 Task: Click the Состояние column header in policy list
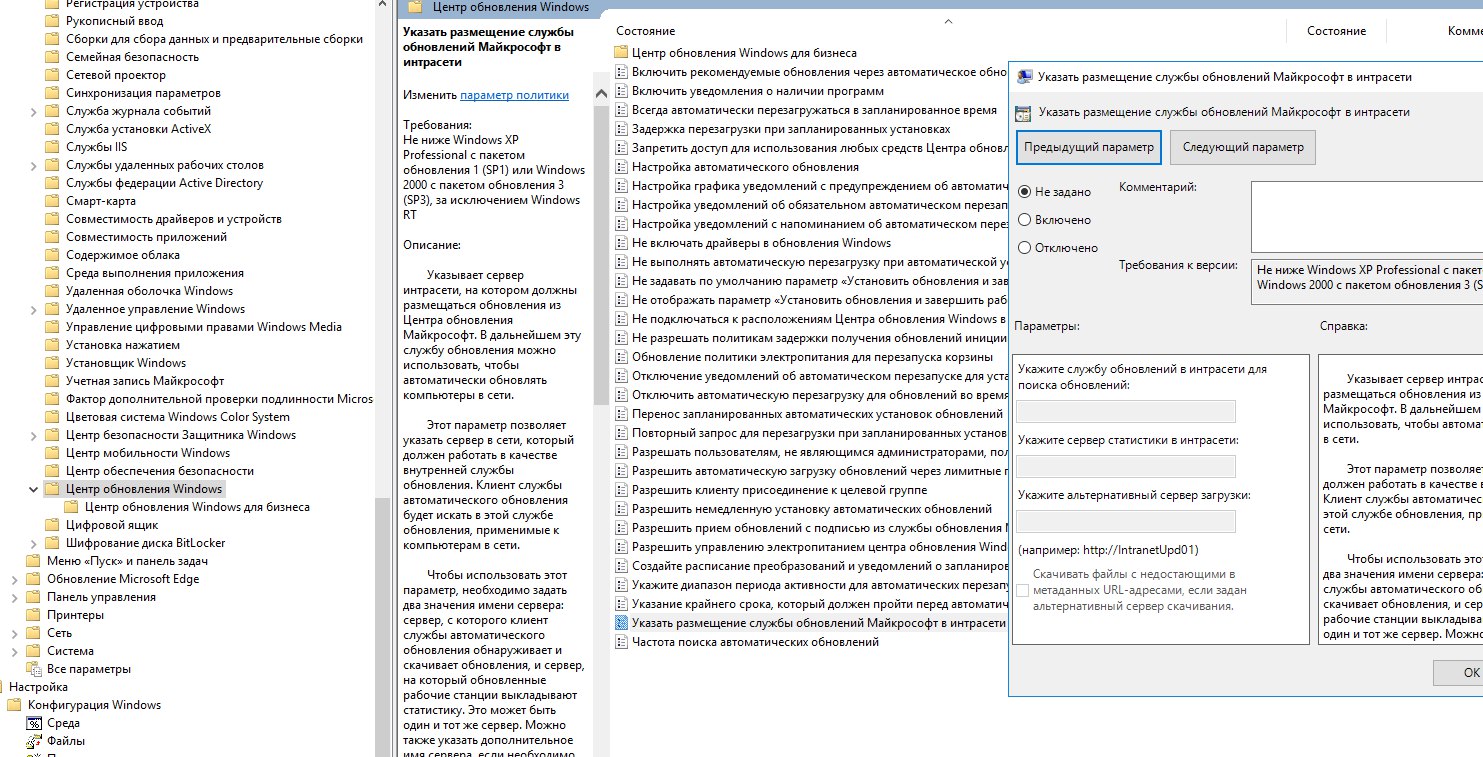pyautogui.click(x=1336, y=31)
